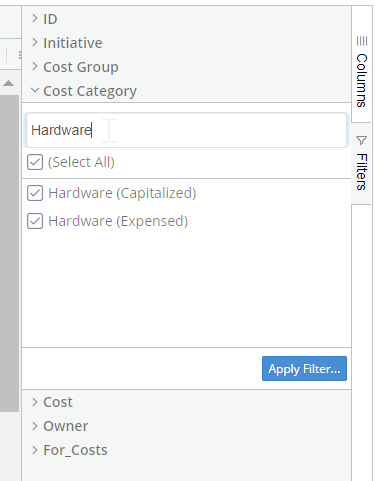The image size is (375, 481).
Task: Click the Cost Category label text
Action: 90,91
